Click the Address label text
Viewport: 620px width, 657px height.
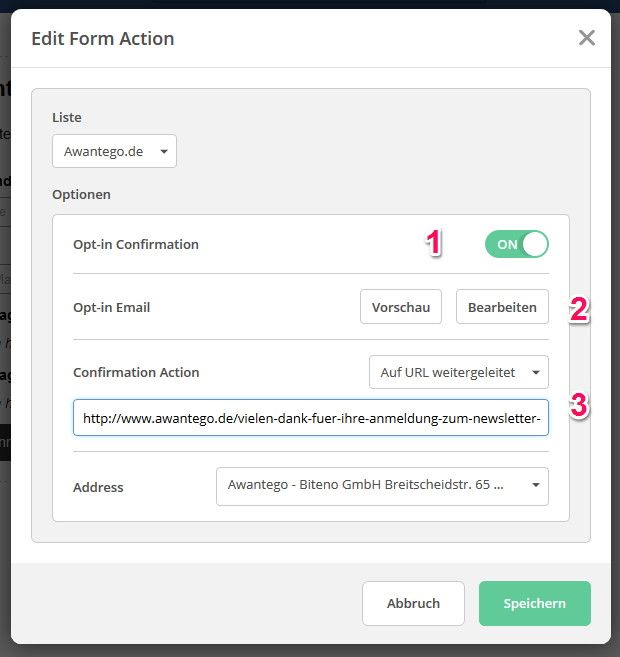(x=98, y=487)
